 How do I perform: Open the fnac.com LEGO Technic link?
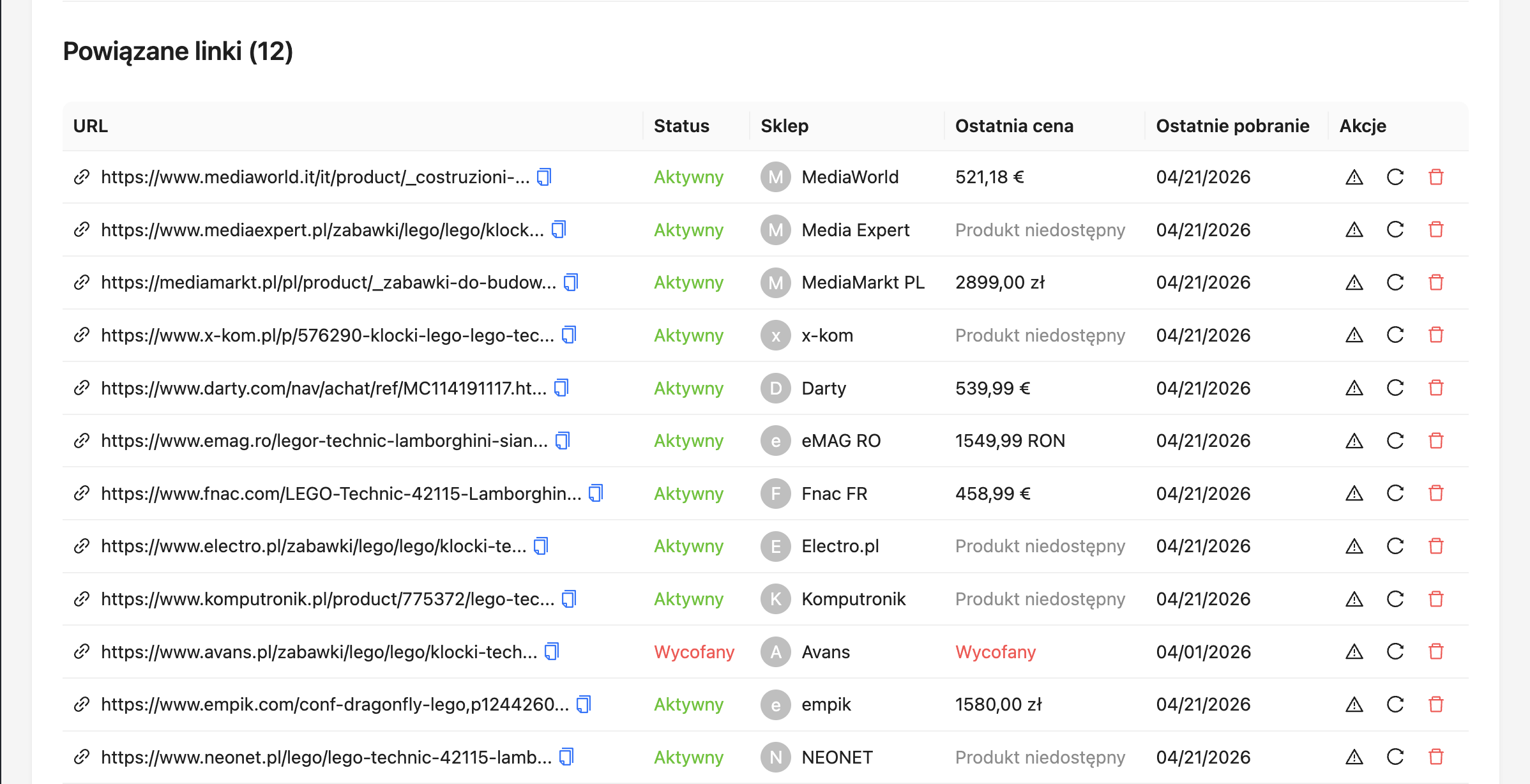341,494
